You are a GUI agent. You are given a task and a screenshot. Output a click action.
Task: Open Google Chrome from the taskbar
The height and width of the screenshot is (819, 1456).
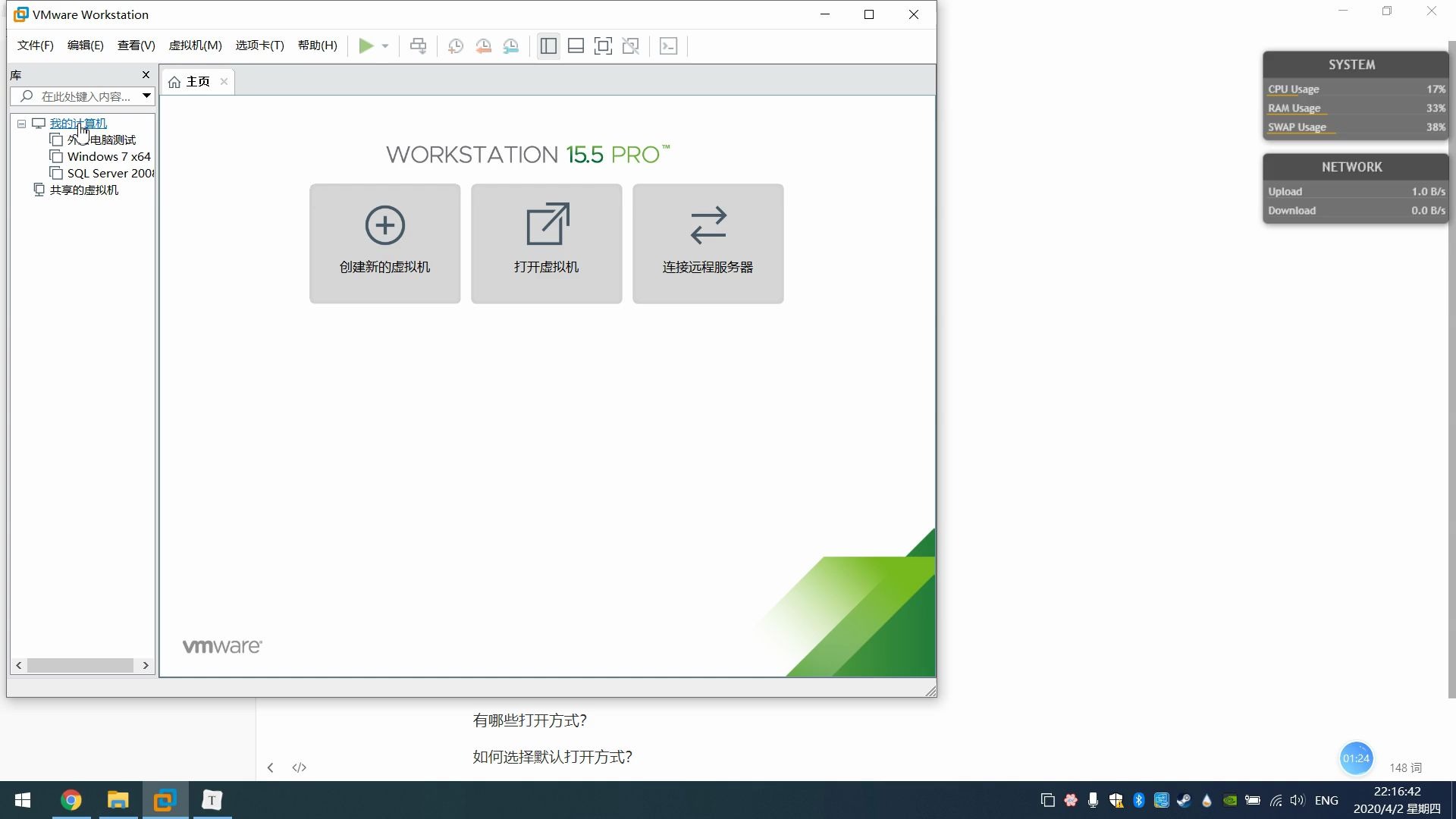[x=71, y=800]
